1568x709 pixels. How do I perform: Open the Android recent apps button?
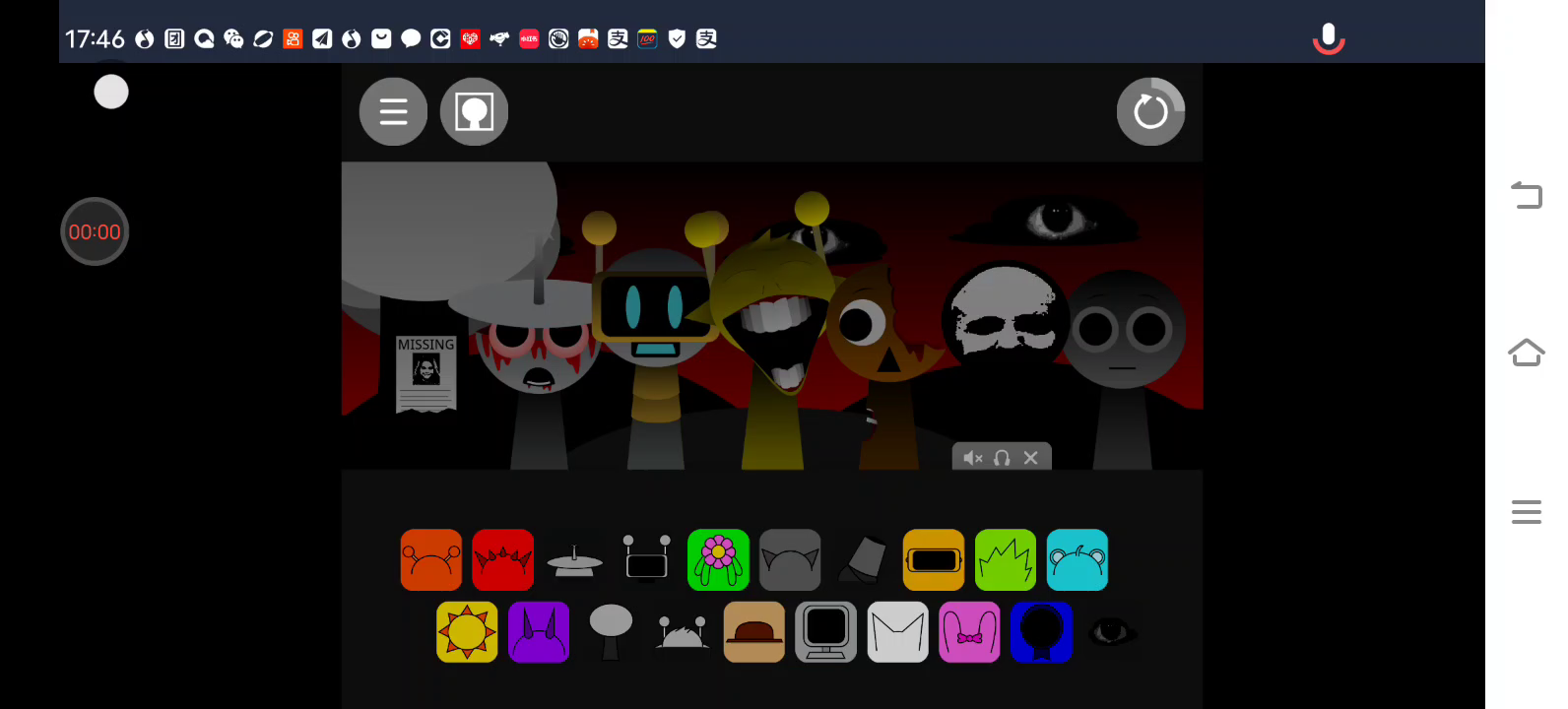pyautogui.click(x=1527, y=512)
